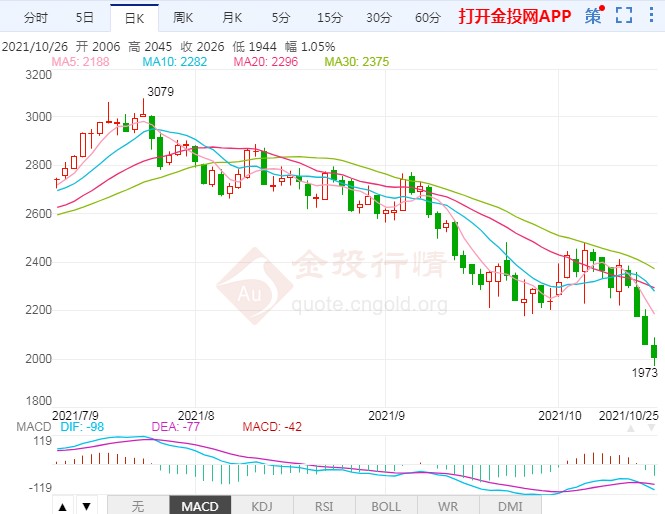Open the three-dot more options menu
This screenshot has height=514, width=665.
click(x=652, y=15)
